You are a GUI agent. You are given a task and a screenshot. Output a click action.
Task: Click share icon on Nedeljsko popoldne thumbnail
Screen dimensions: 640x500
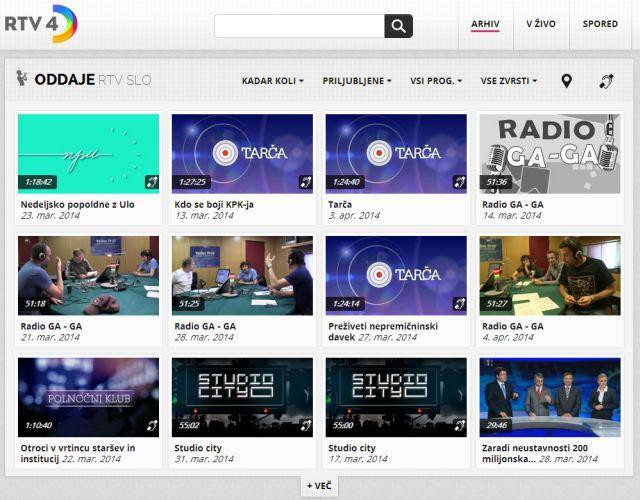tap(151, 182)
